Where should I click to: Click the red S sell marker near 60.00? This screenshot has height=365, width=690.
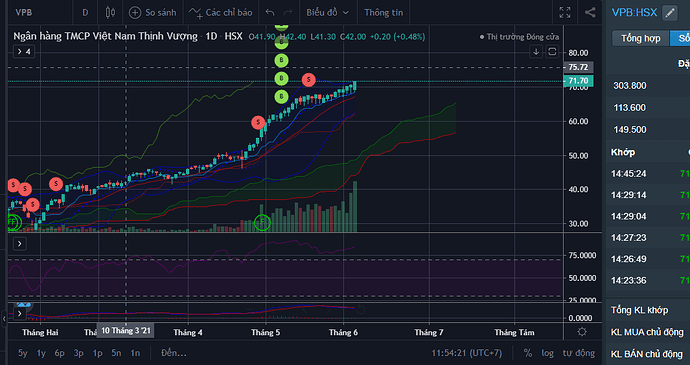click(258, 122)
